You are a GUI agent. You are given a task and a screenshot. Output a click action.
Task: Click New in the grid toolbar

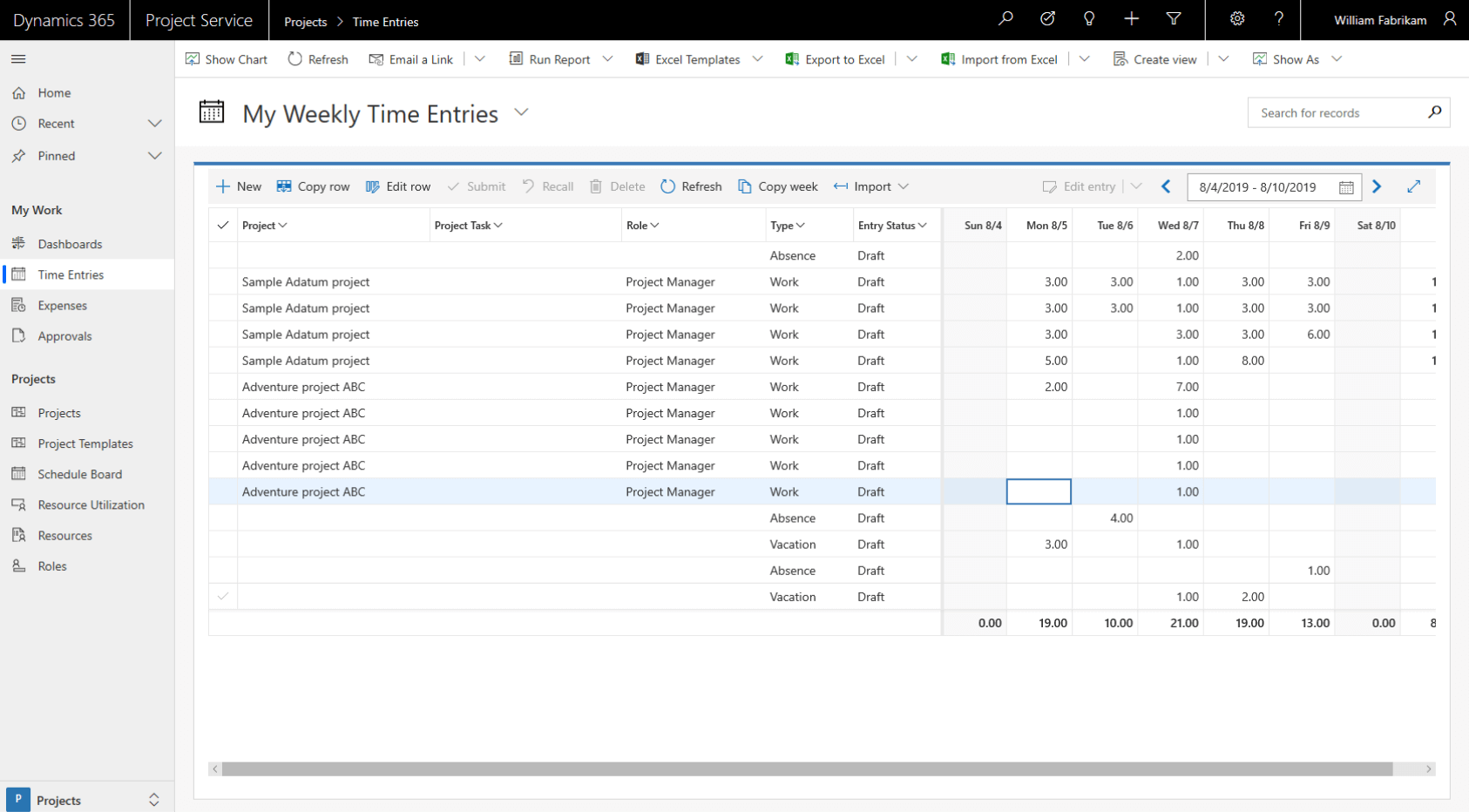point(239,186)
